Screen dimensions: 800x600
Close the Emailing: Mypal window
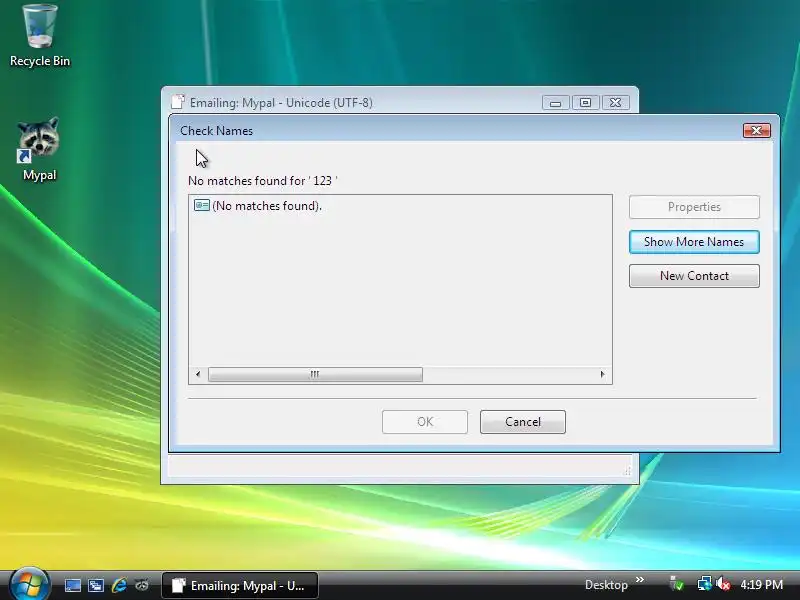click(x=615, y=103)
